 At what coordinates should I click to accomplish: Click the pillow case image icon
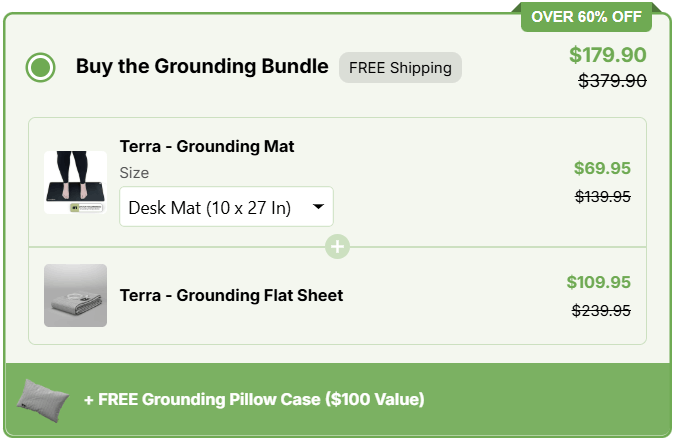click(x=44, y=399)
